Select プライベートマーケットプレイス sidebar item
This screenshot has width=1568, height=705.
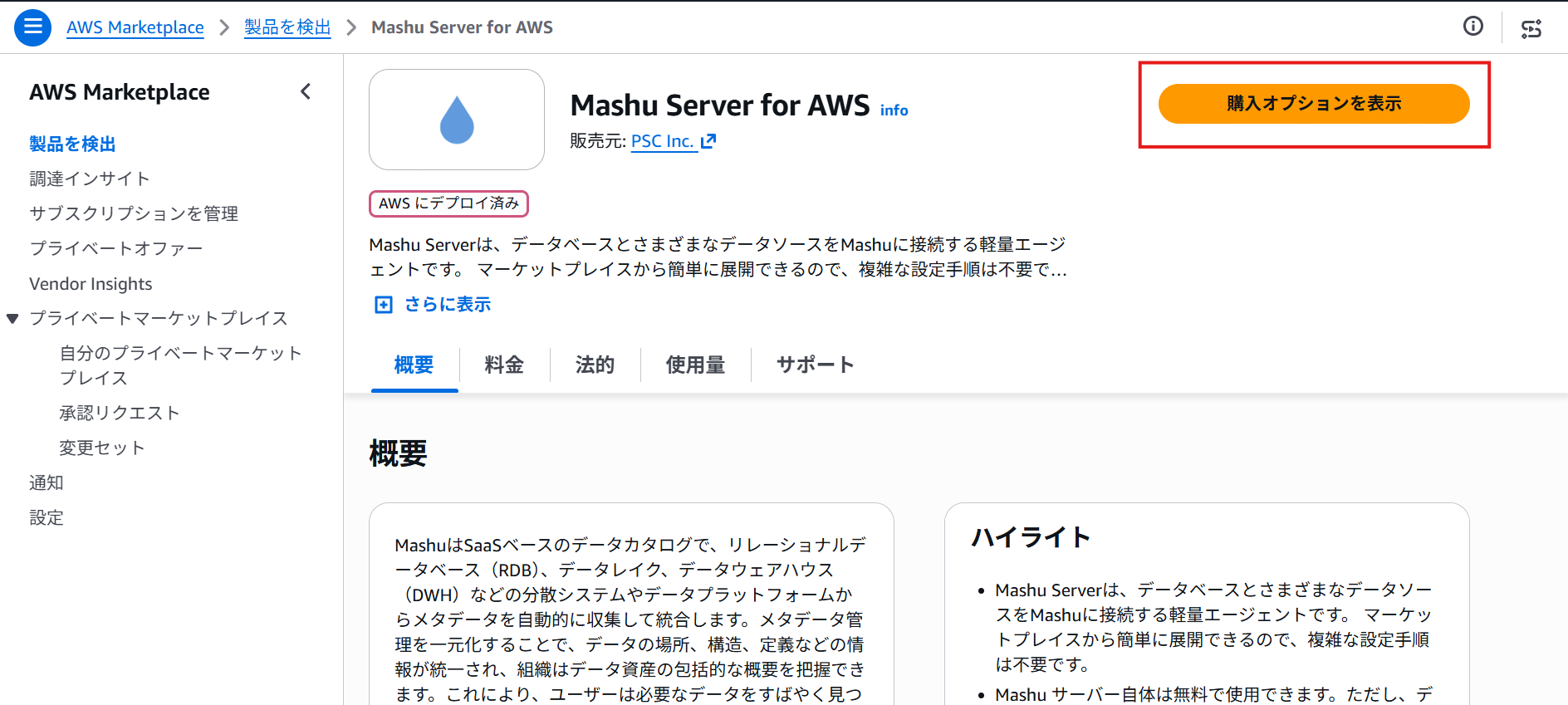coord(159,318)
